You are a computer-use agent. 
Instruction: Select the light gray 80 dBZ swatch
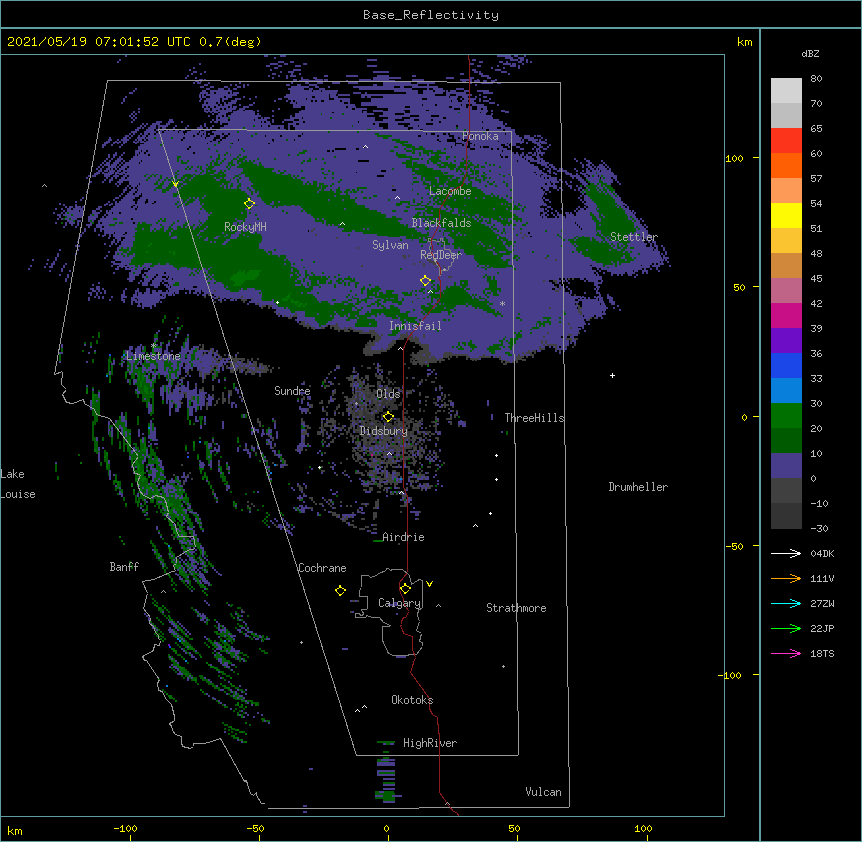click(x=786, y=90)
